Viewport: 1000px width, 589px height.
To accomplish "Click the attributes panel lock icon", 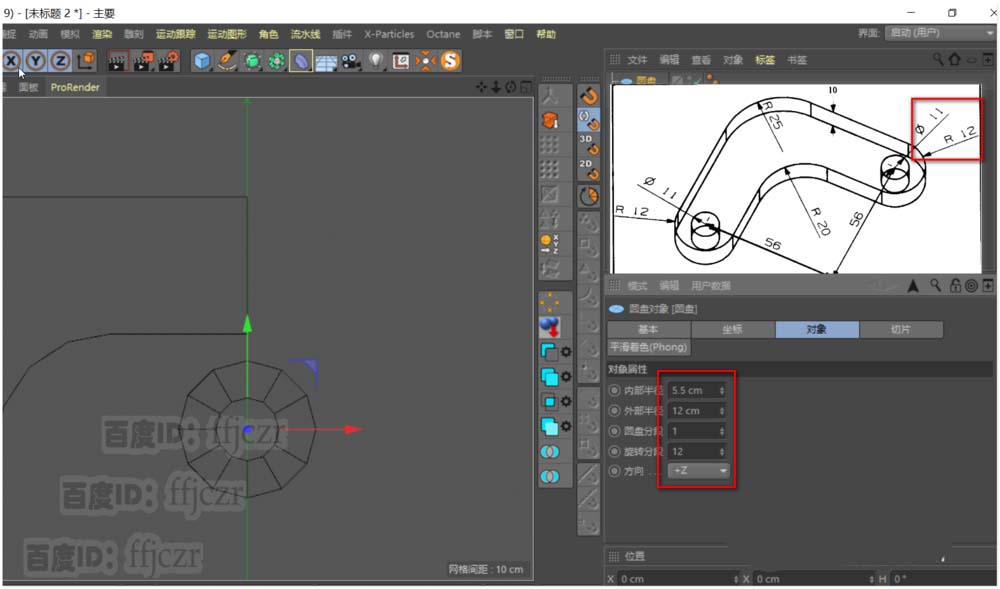I will (955, 286).
